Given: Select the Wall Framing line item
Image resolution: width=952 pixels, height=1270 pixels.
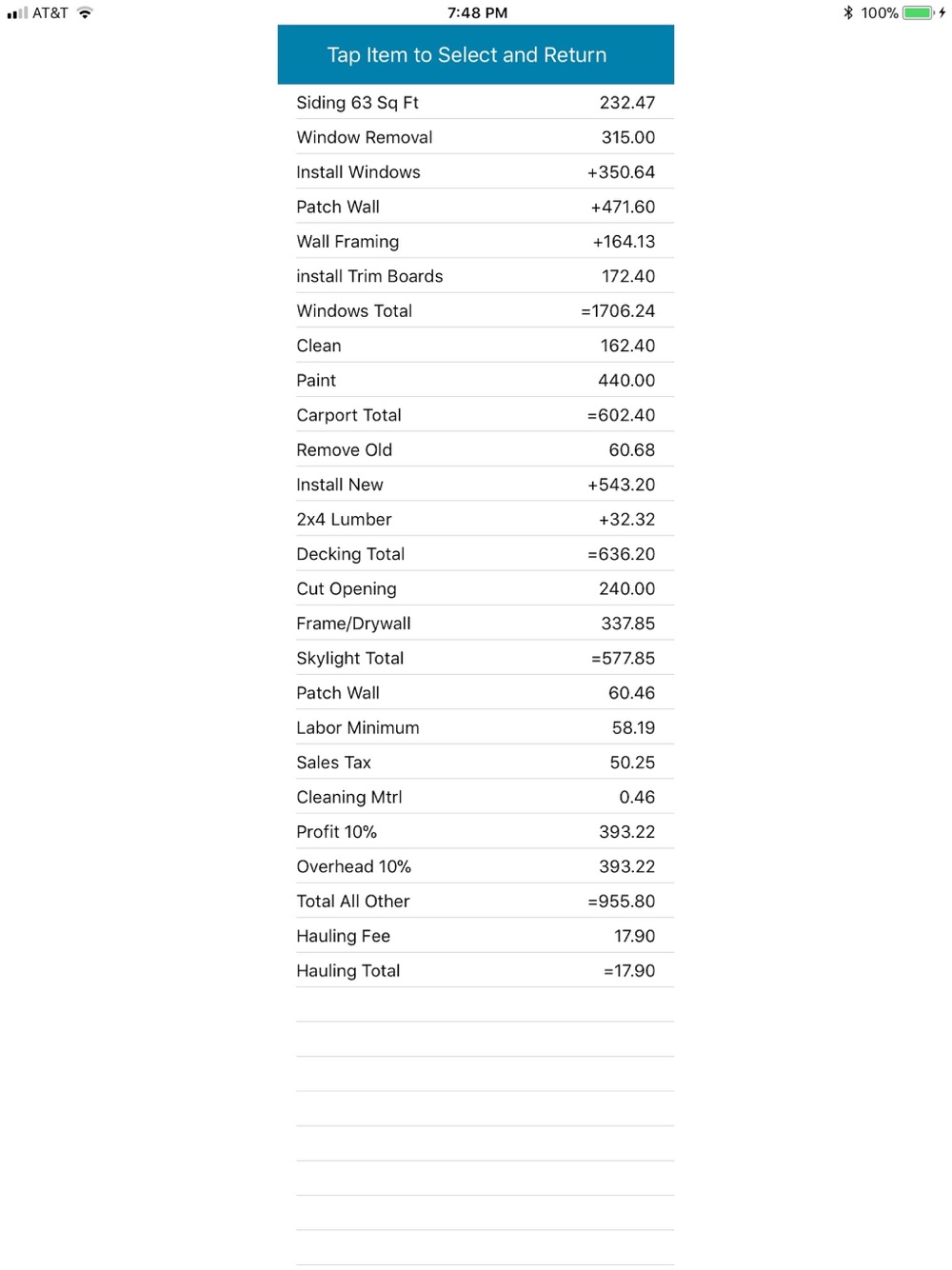Looking at the screenshot, I should 476,241.
